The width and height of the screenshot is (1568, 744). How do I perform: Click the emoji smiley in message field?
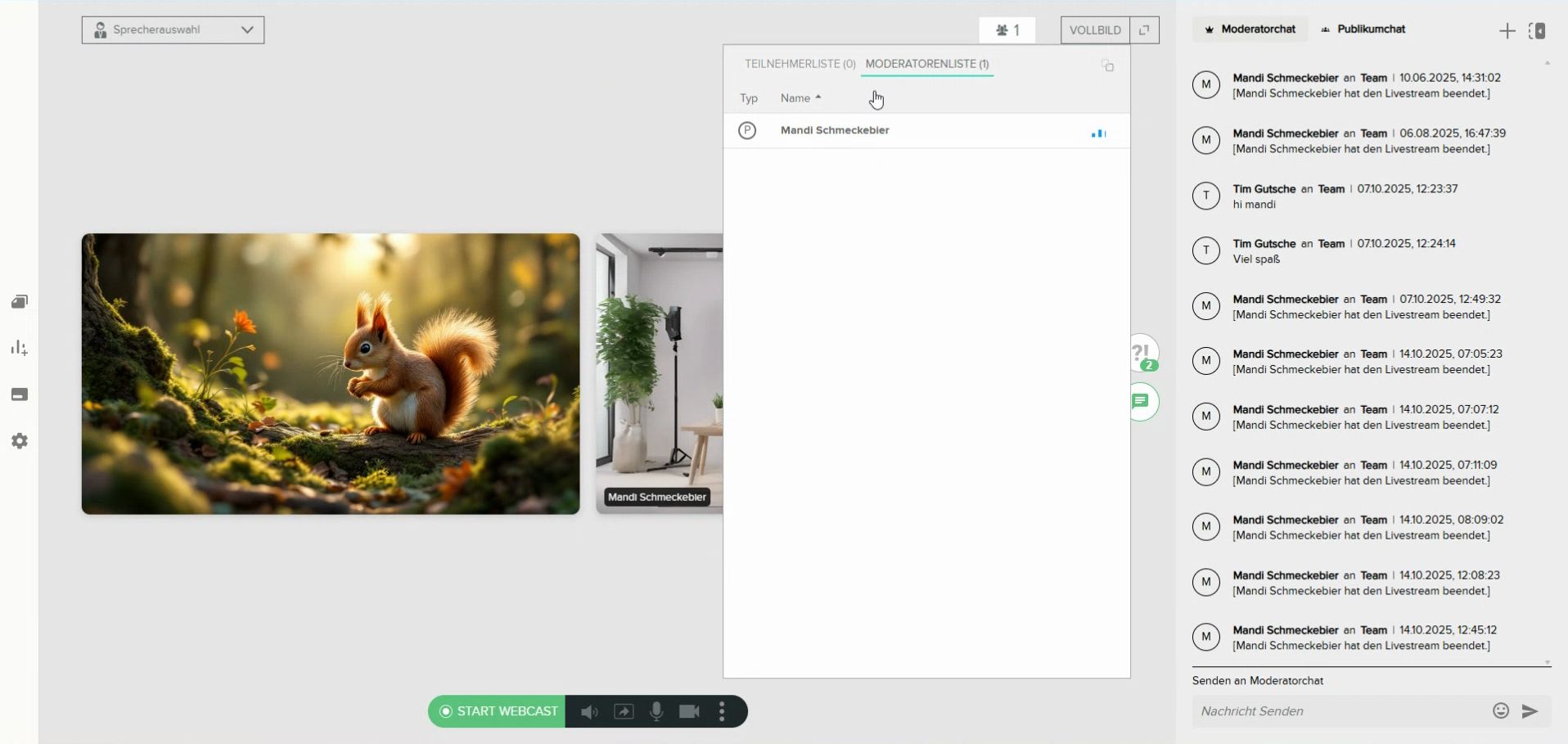tap(1500, 710)
